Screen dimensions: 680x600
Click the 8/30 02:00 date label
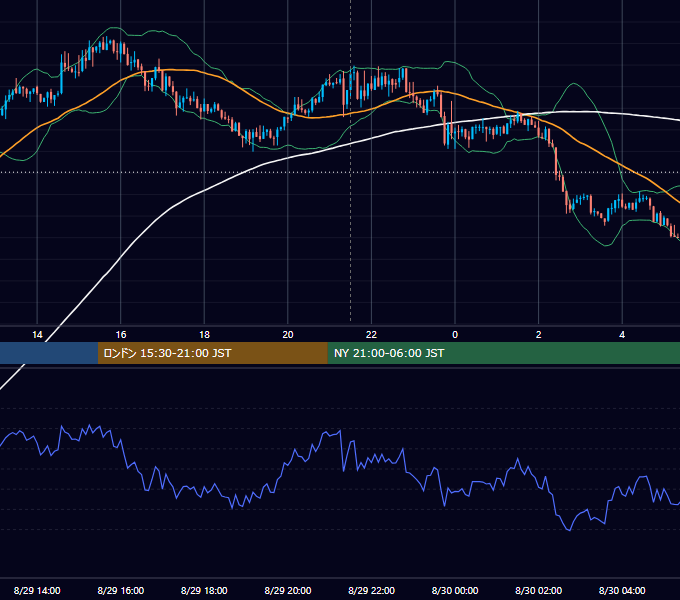pos(539,590)
